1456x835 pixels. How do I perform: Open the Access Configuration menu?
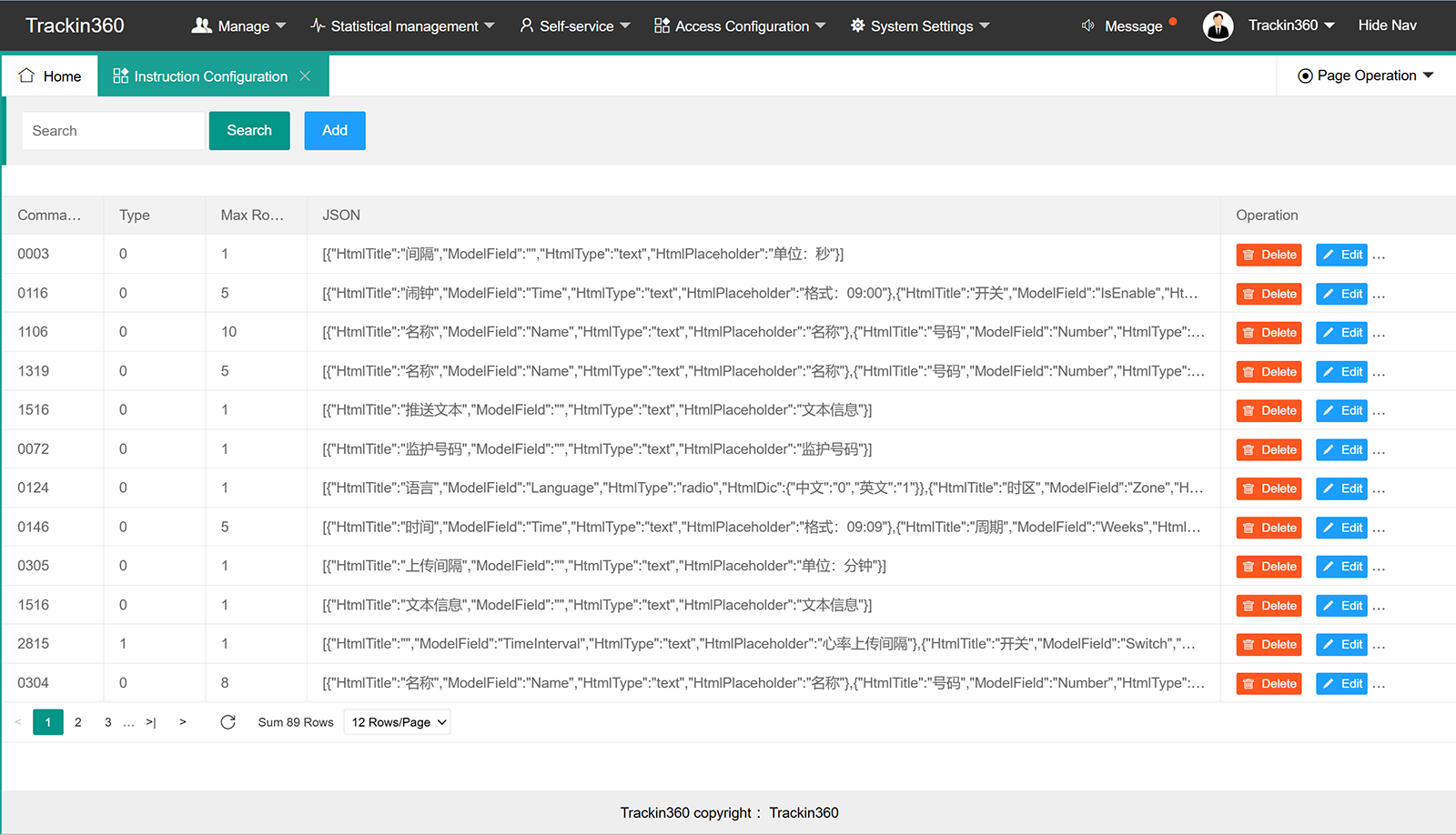point(740,25)
